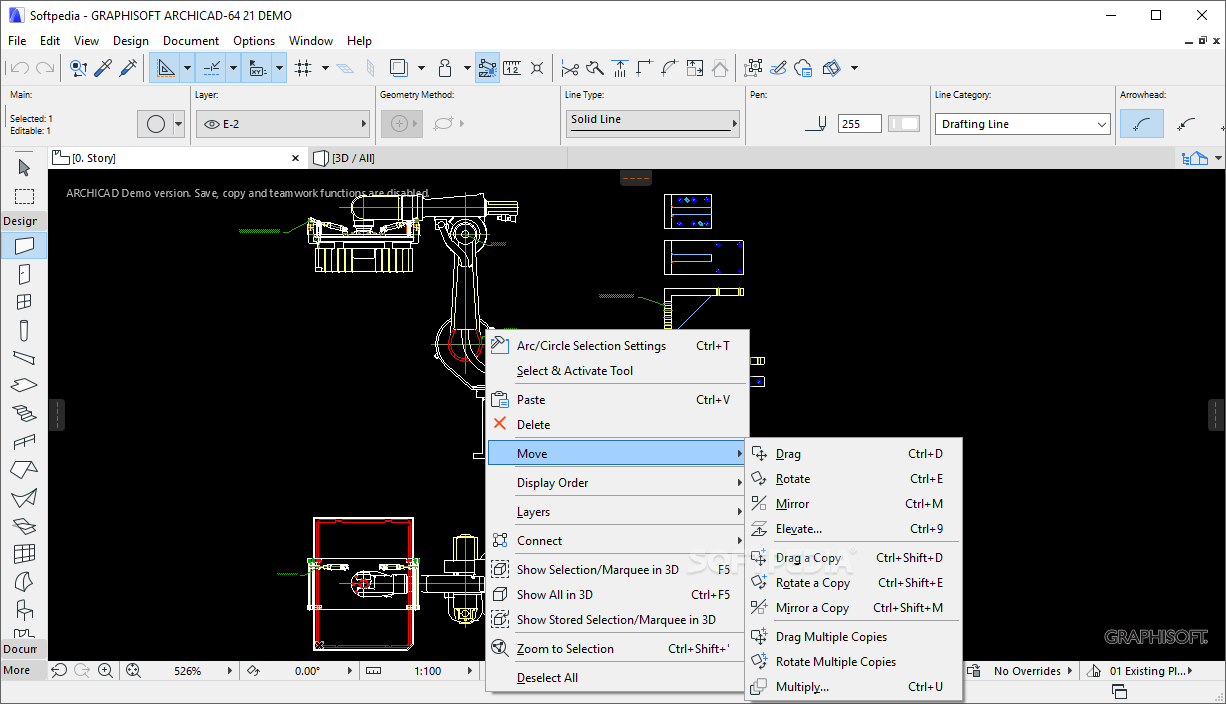Choose the Door tool
The height and width of the screenshot is (704, 1226).
pos(24,273)
